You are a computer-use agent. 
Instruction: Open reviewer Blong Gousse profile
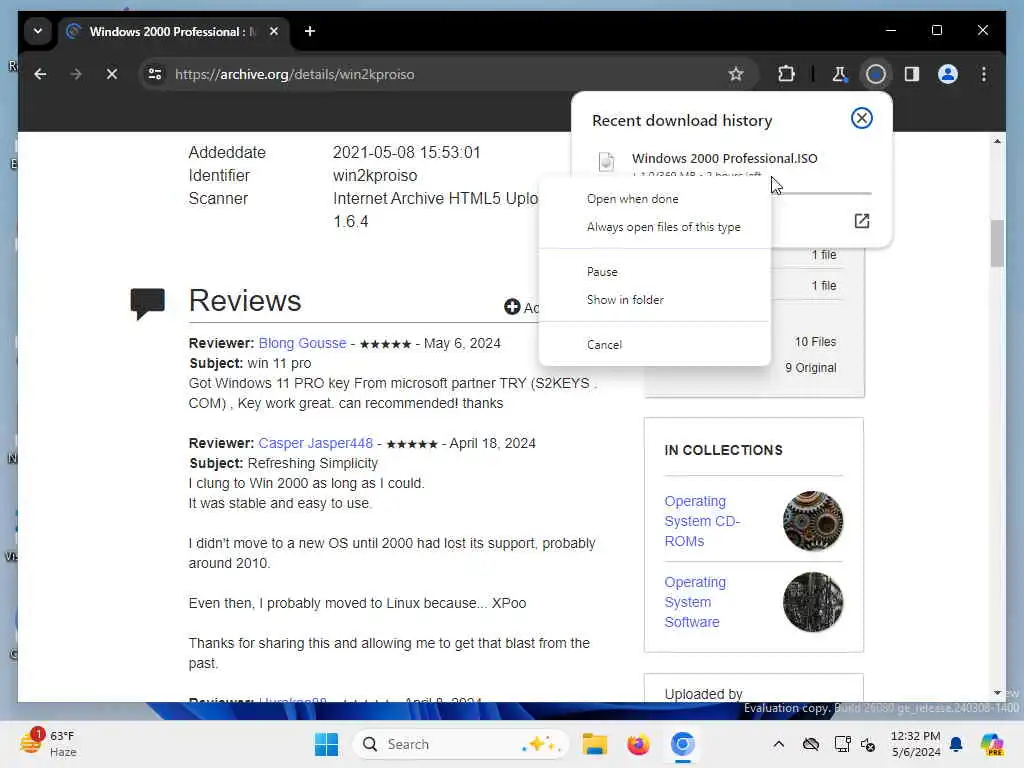click(302, 343)
